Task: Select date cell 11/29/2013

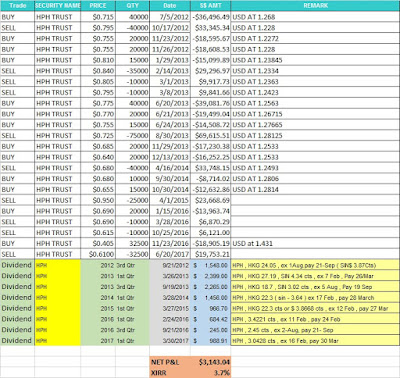Action: click(170, 146)
